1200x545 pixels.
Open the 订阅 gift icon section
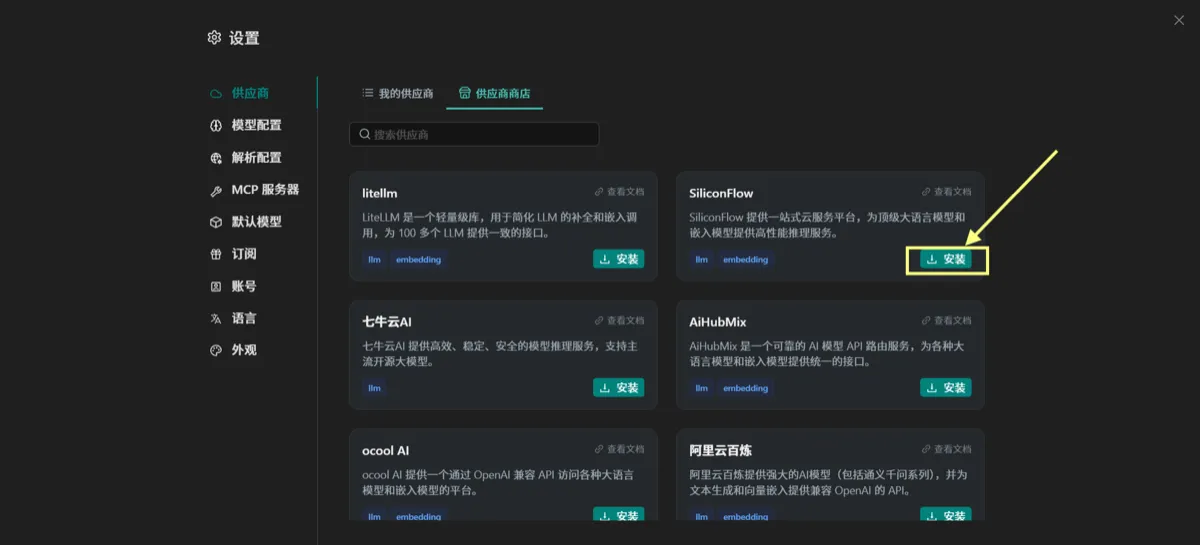(x=233, y=254)
